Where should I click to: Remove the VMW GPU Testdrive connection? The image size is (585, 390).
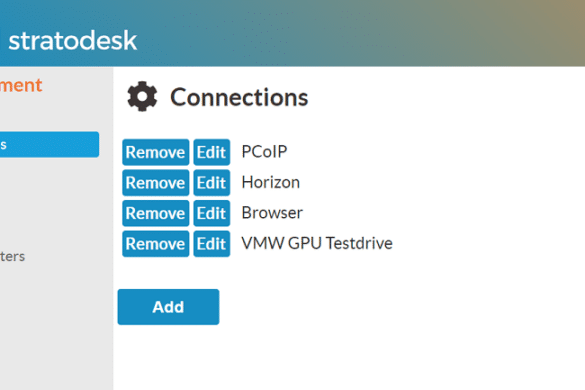156,244
